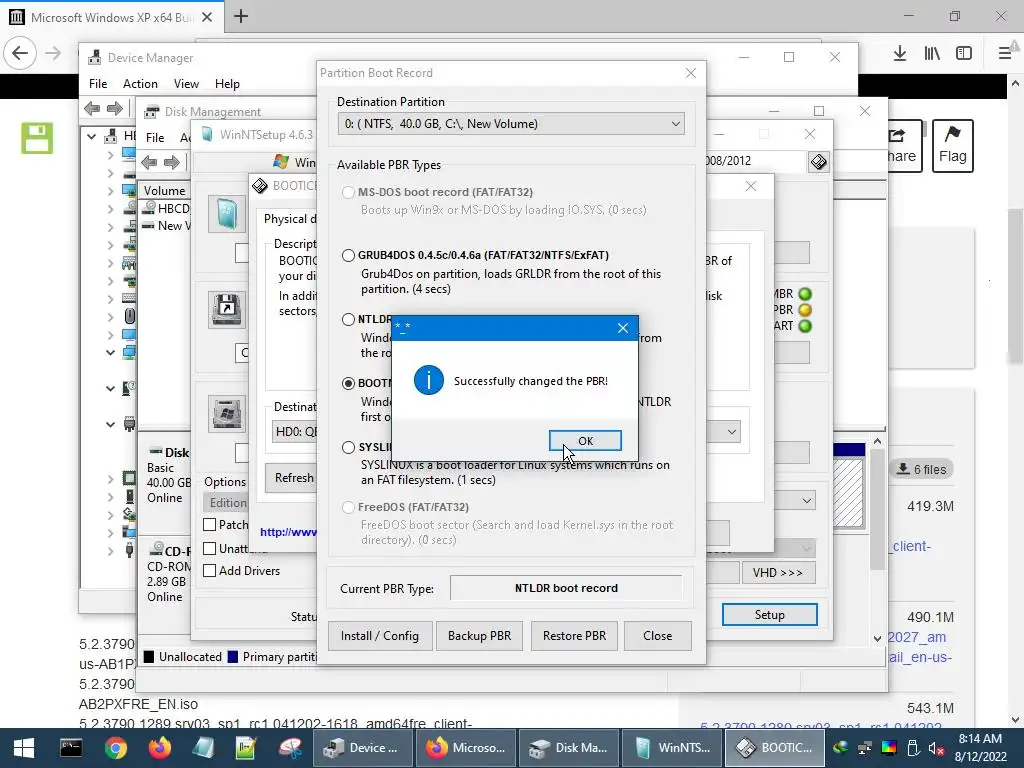
Task: Open the http://www link in BOOTICE
Action: click(x=289, y=532)
